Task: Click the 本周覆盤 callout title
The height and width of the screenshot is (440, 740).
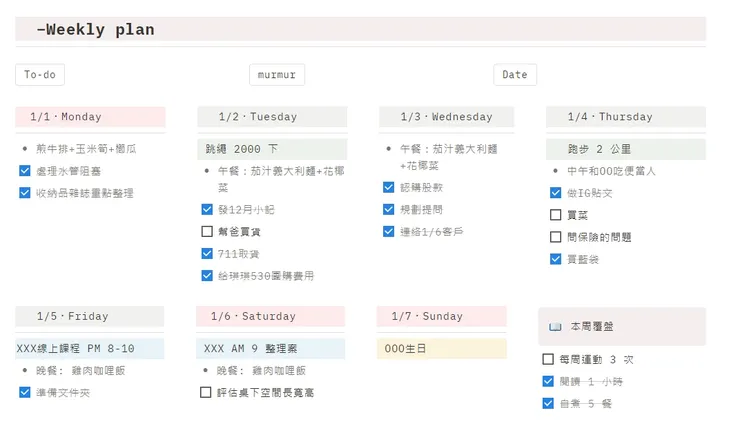Action: coord(592,326)
